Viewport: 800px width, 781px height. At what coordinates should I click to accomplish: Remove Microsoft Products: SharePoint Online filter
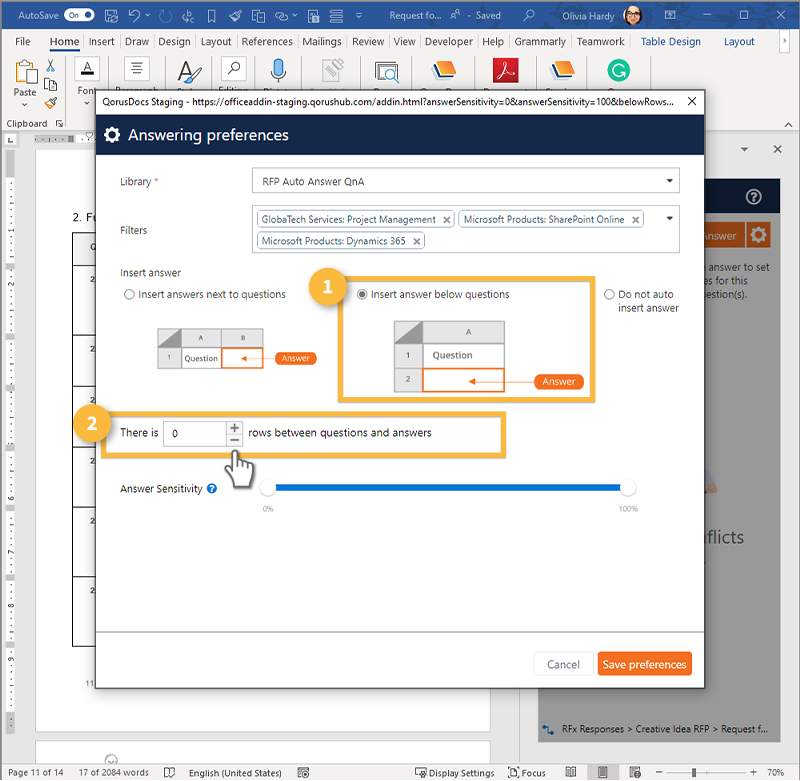(x=635, y=220)
